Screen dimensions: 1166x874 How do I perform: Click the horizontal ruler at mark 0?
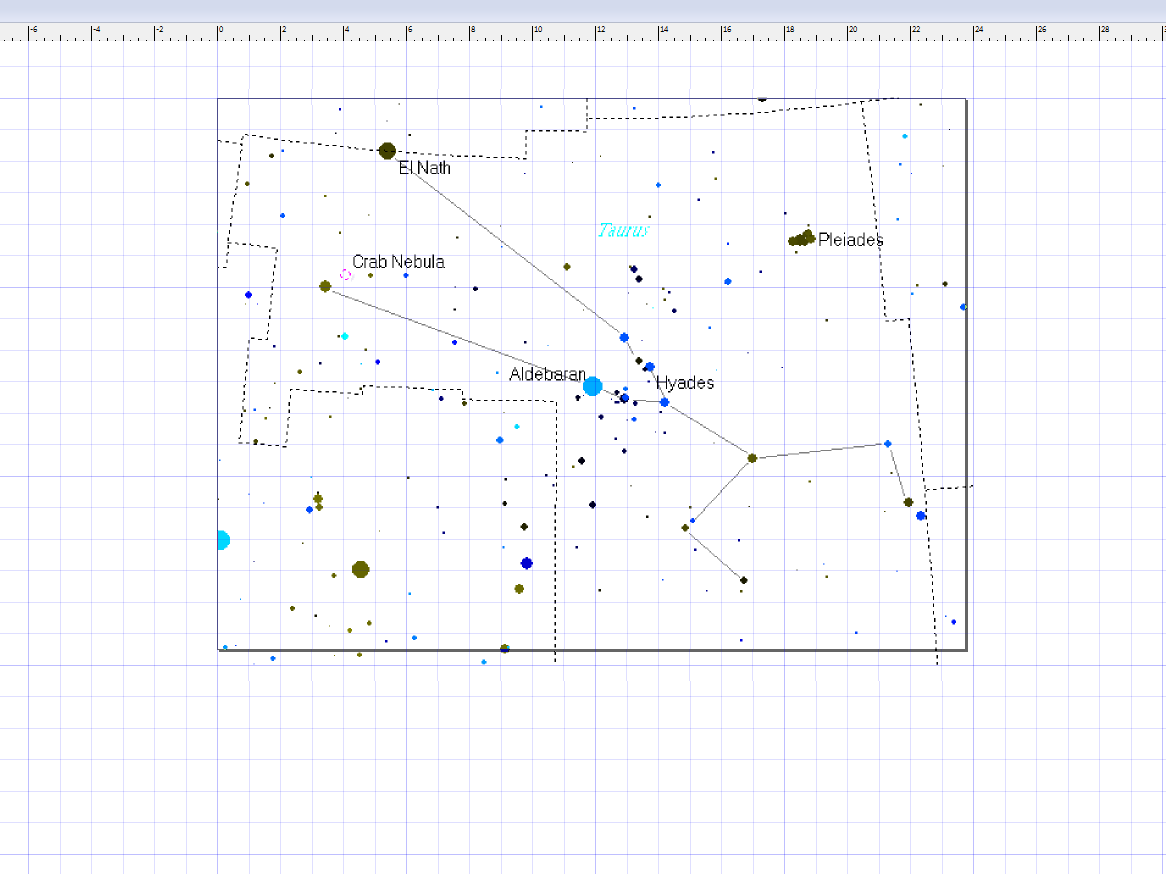(x=219, y=33)
